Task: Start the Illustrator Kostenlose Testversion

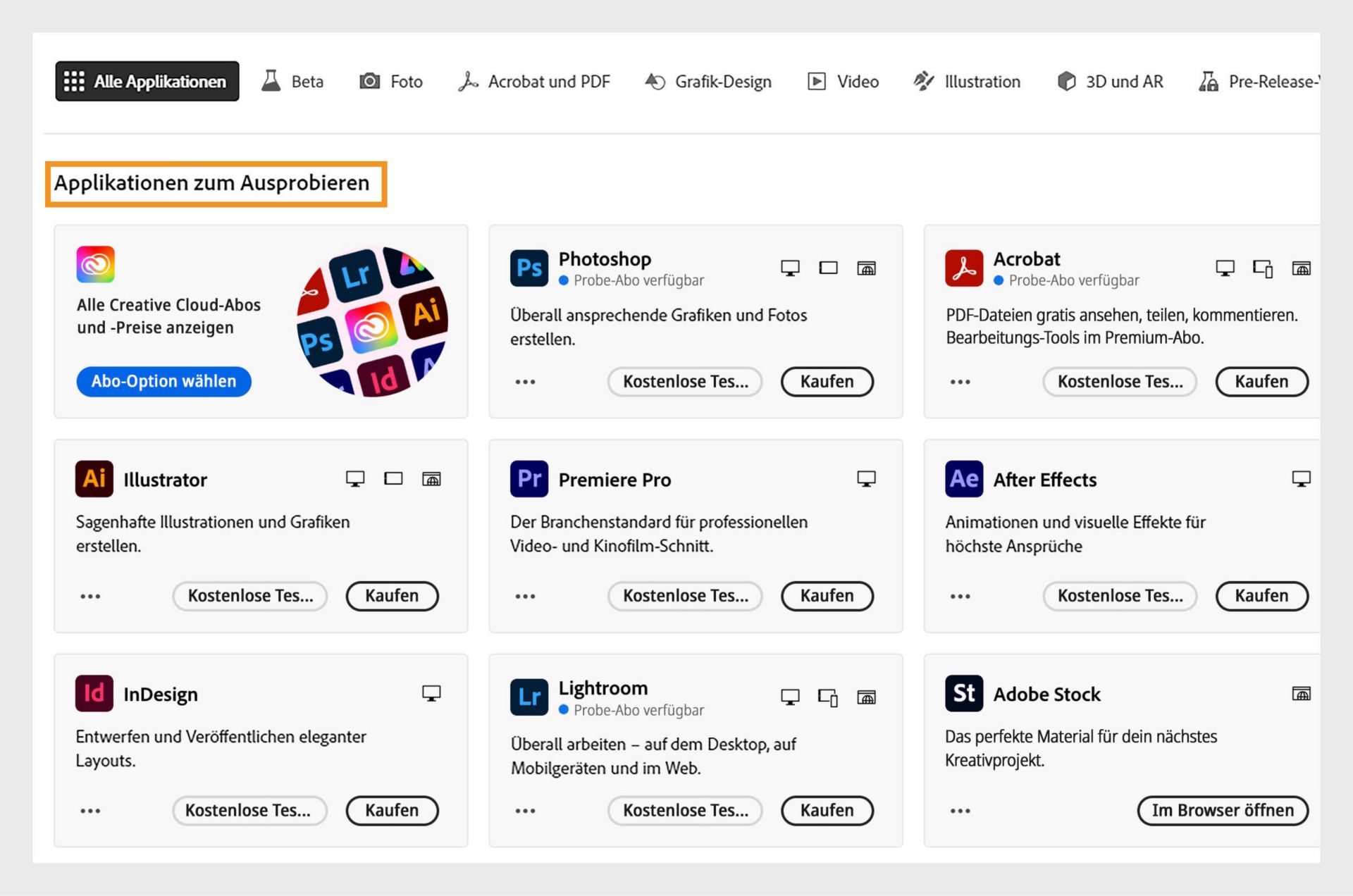Action: pyautogui.click(x=250, y=596)
